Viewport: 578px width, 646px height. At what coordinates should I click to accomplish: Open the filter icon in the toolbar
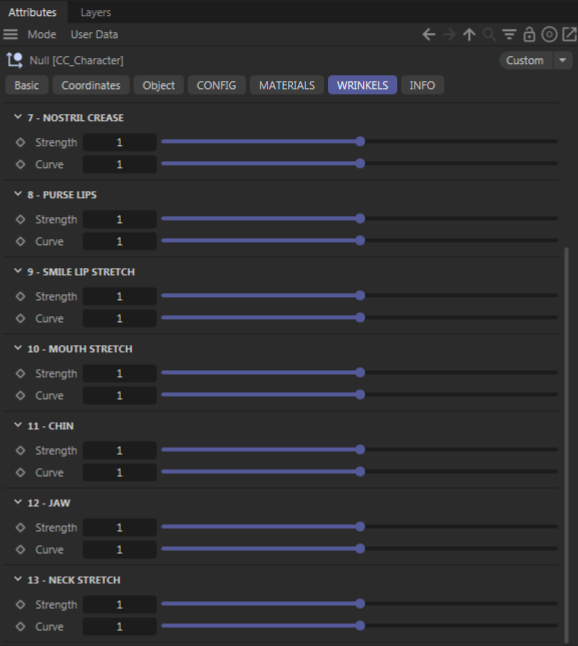[509, 35]
